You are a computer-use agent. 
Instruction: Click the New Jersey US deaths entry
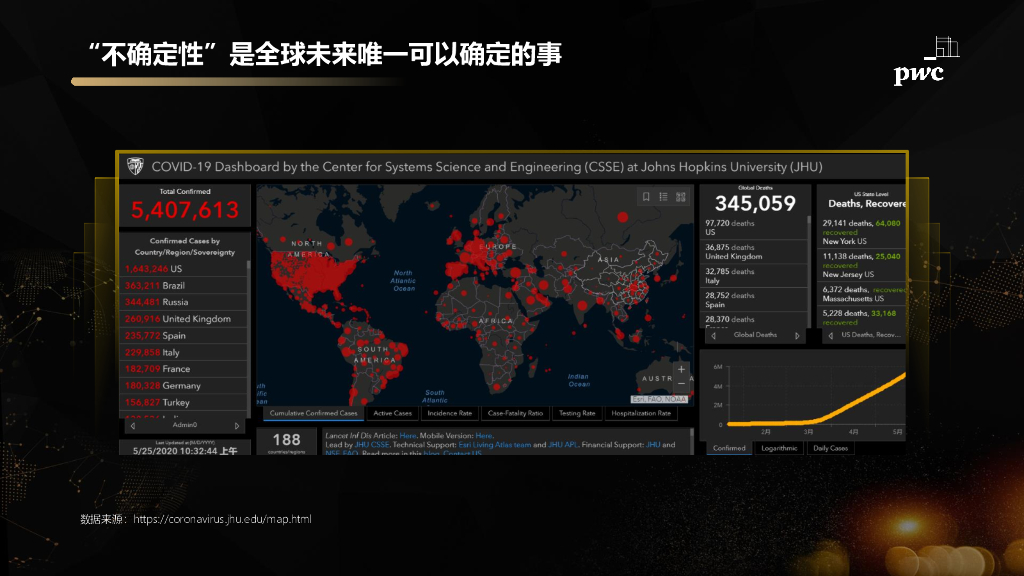tap(863, 266)
